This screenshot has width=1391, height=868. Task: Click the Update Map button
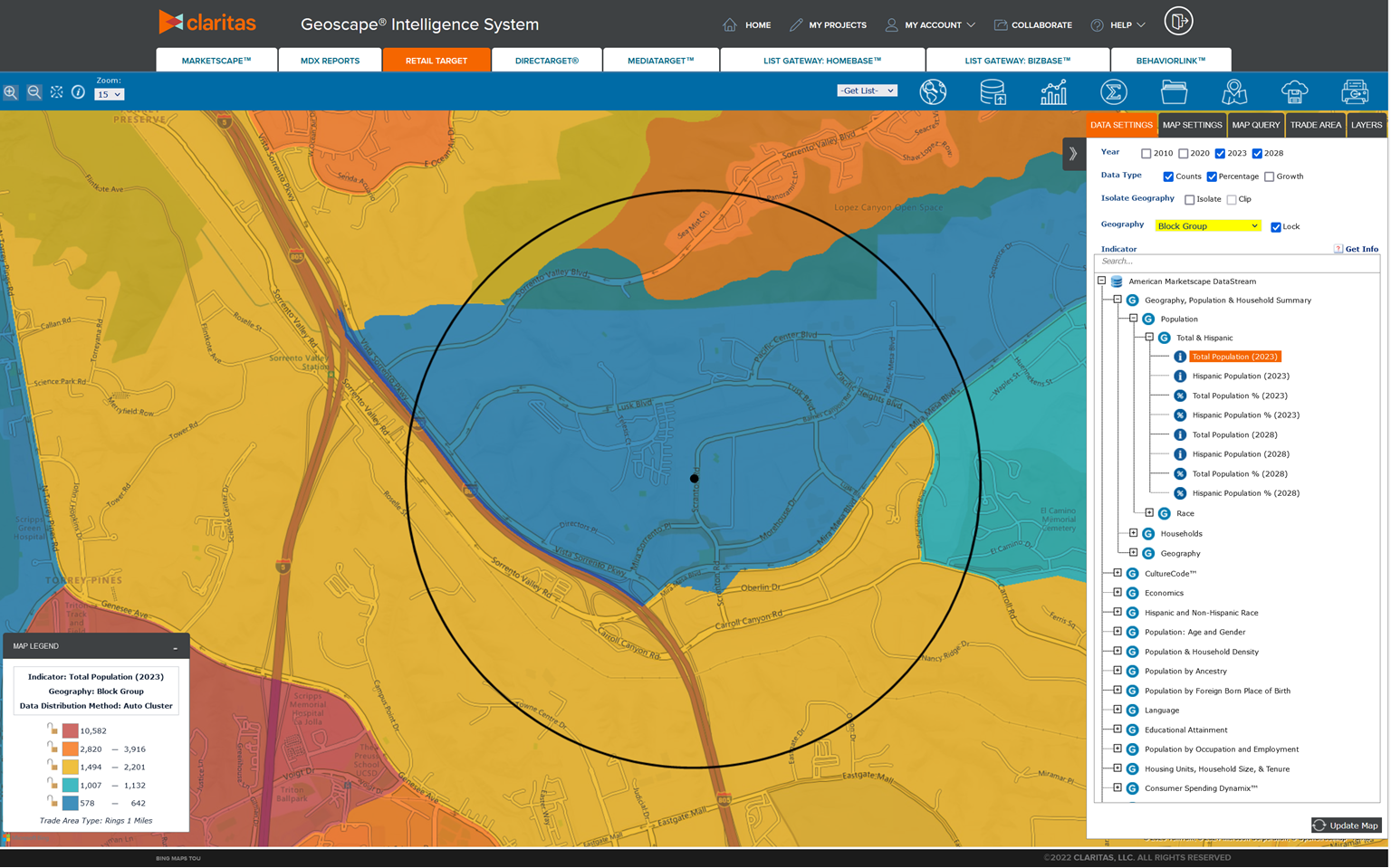[x=1347, y=825]
